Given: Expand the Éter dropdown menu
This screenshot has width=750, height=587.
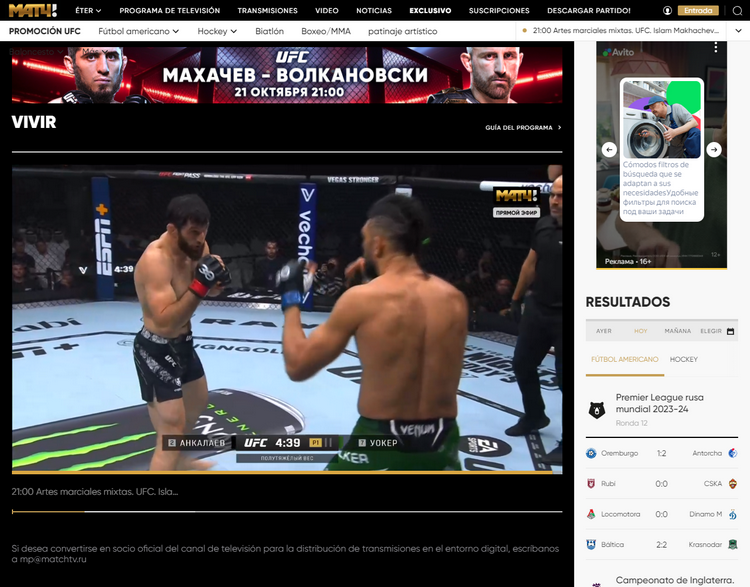Looking at the screenshot, I should click(x=88, y=11).
